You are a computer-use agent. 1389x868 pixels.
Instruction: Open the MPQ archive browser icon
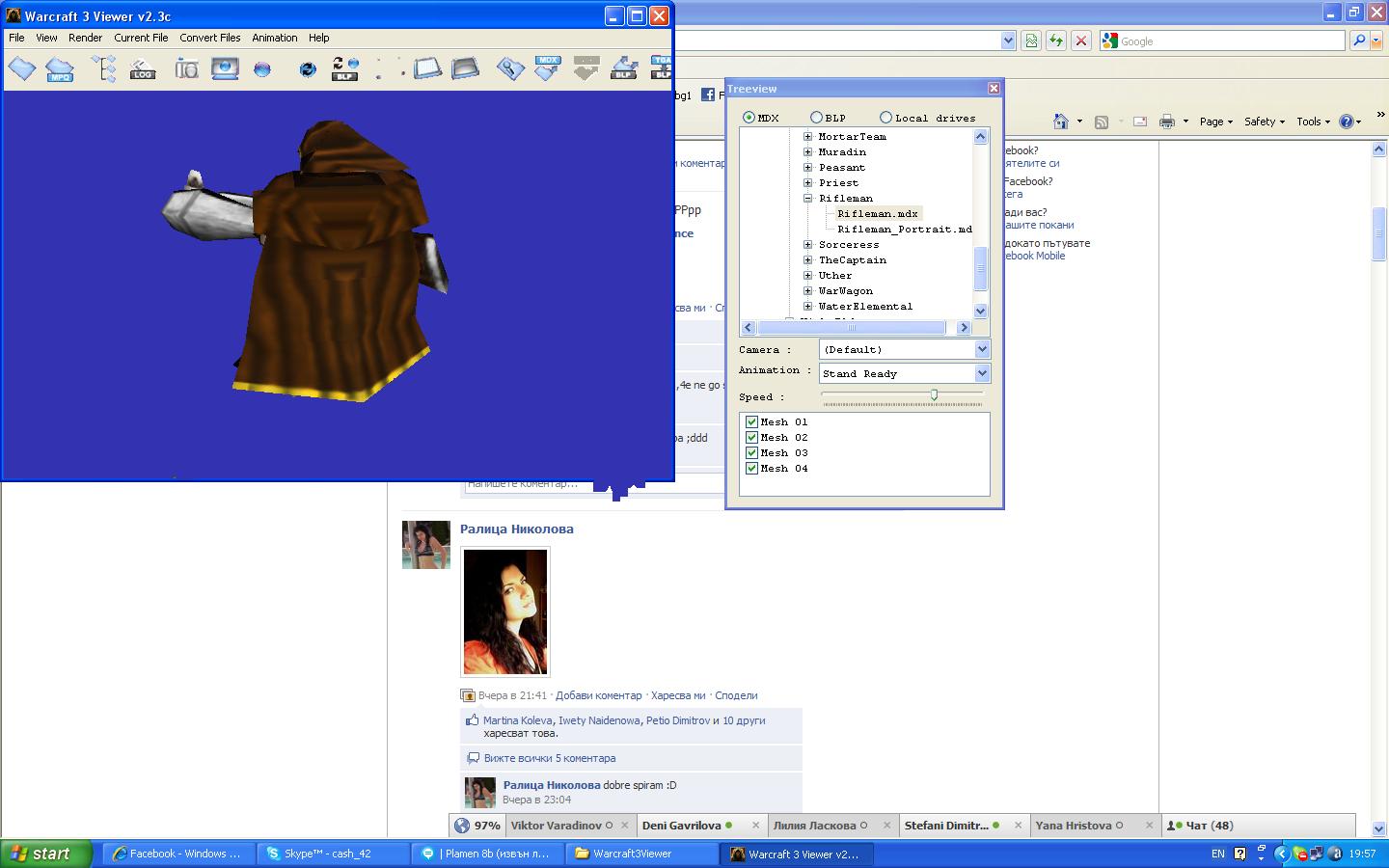(60, 68)
